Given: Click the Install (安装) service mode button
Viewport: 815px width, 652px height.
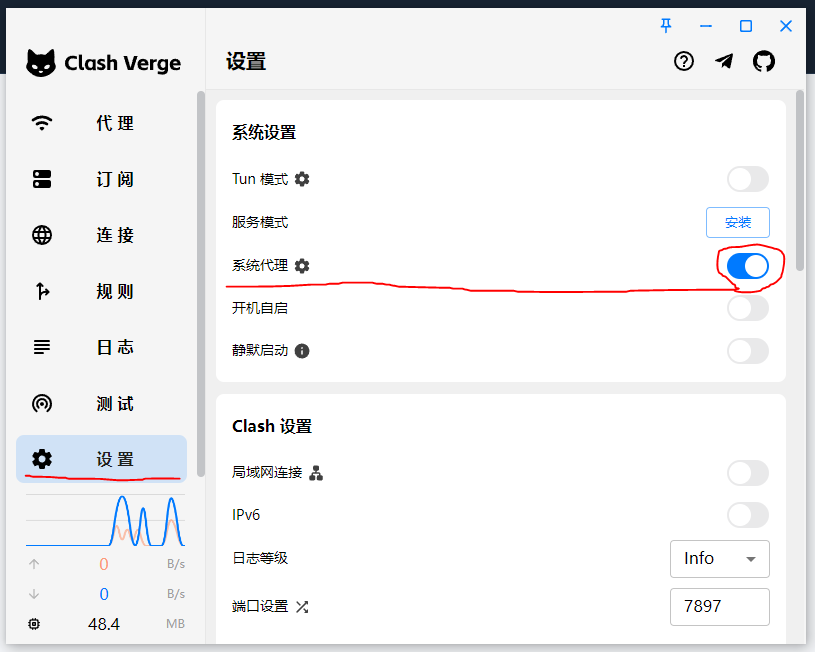Looking at the screenshot, I should pyautogui.click(x=737, y=223).
